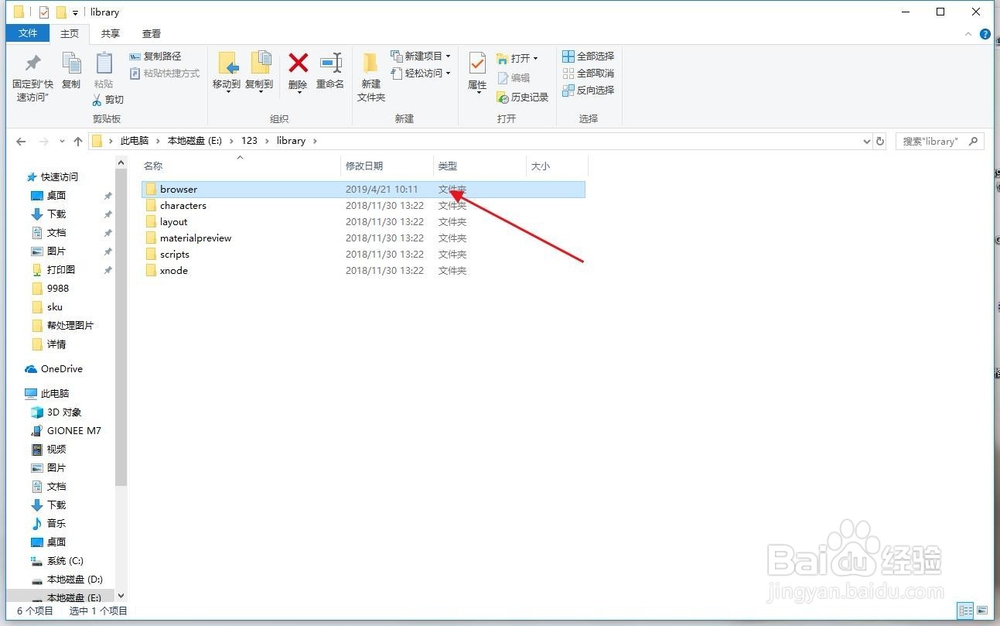Open the 复制到 copy-to menu

click(260, 71)
